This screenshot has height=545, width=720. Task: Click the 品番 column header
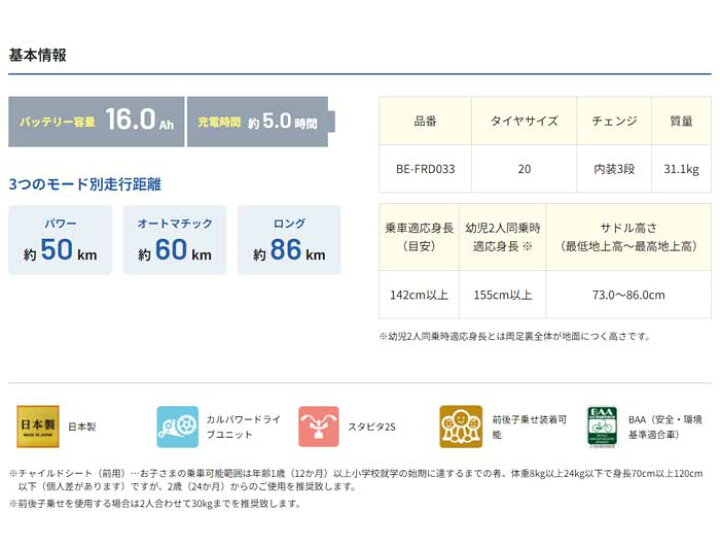(x=425, y=121)
